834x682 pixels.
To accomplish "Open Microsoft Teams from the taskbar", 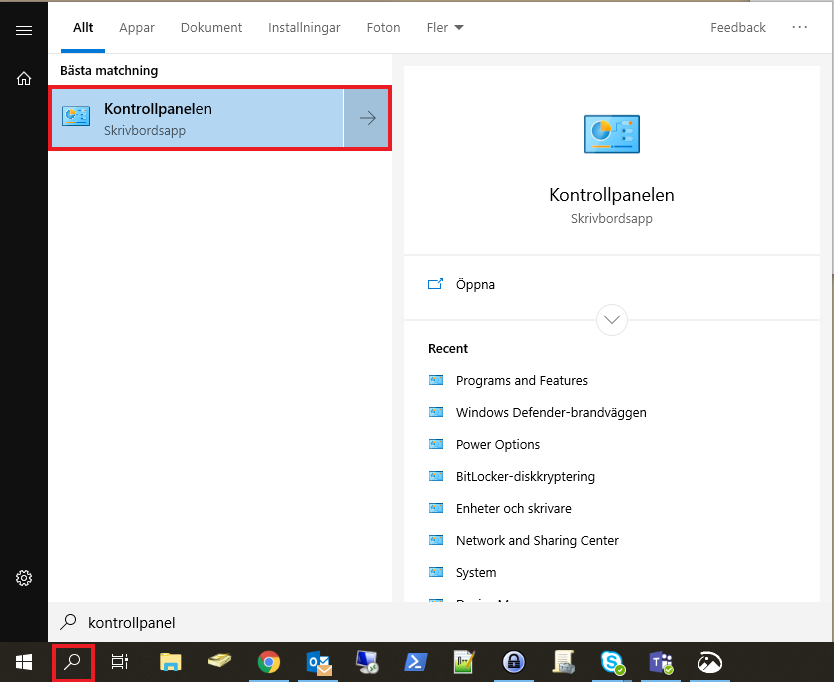I will [661, 662].
